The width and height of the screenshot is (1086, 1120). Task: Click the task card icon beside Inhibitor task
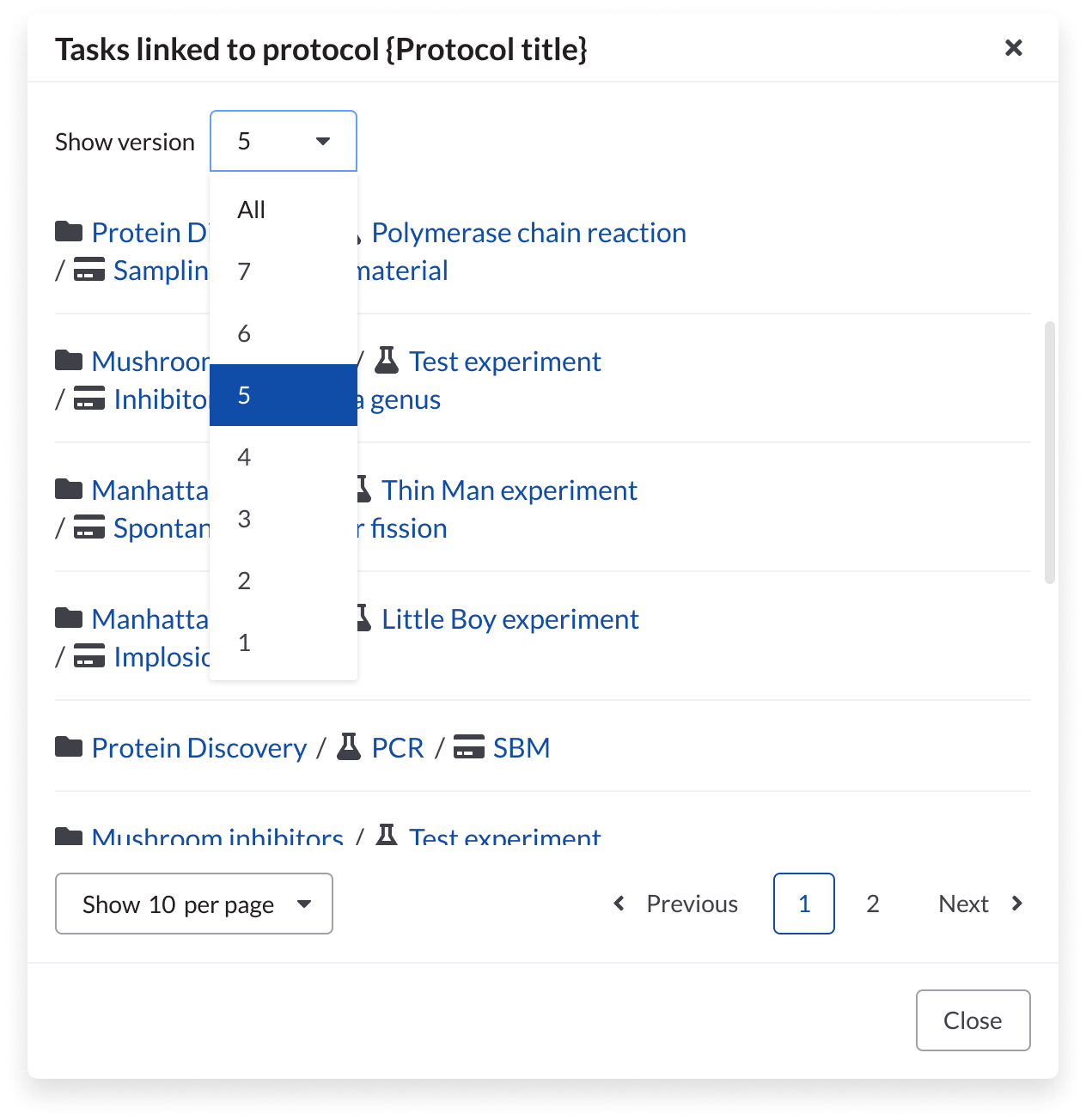point(89,399)
